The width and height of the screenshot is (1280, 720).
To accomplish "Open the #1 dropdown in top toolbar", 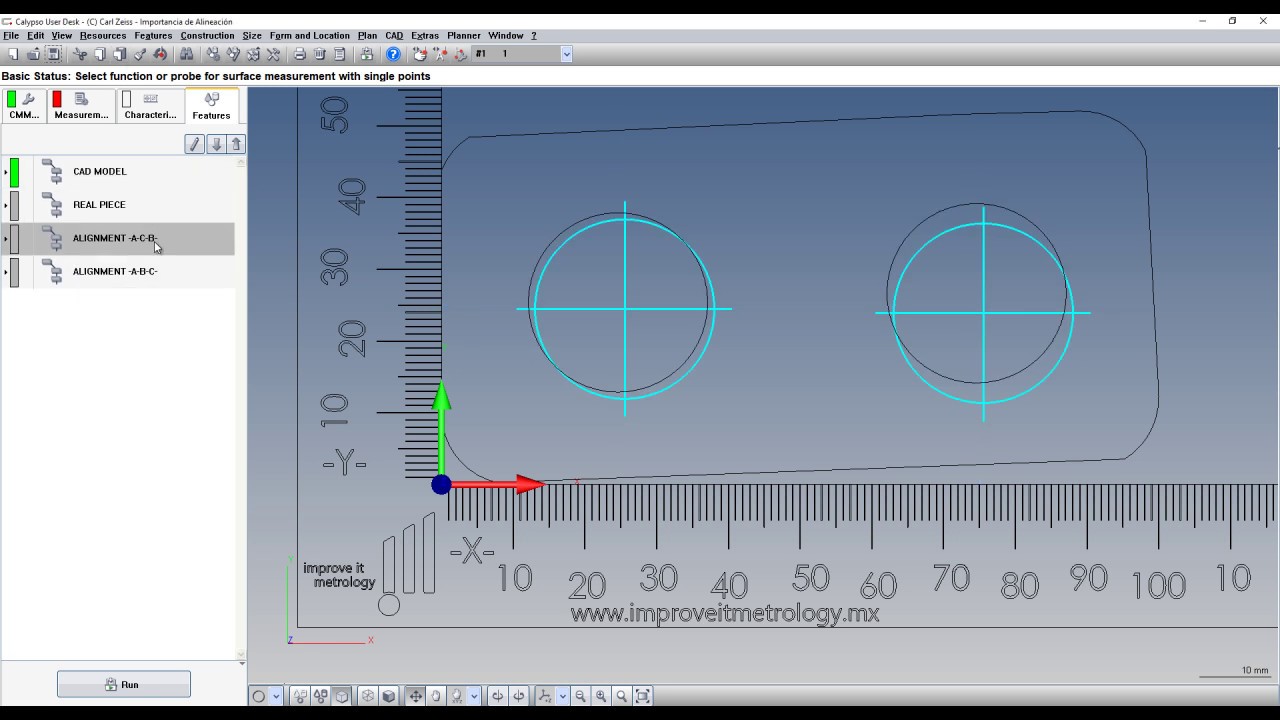I will pos(566,54).
